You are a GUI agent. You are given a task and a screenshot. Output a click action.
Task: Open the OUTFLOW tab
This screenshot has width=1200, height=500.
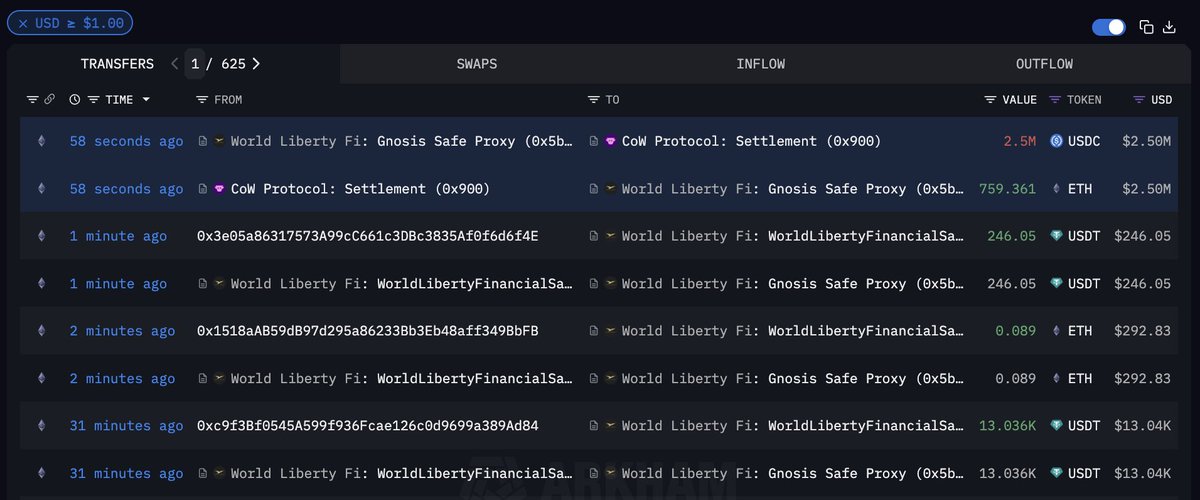click(x=1044, y=63)
